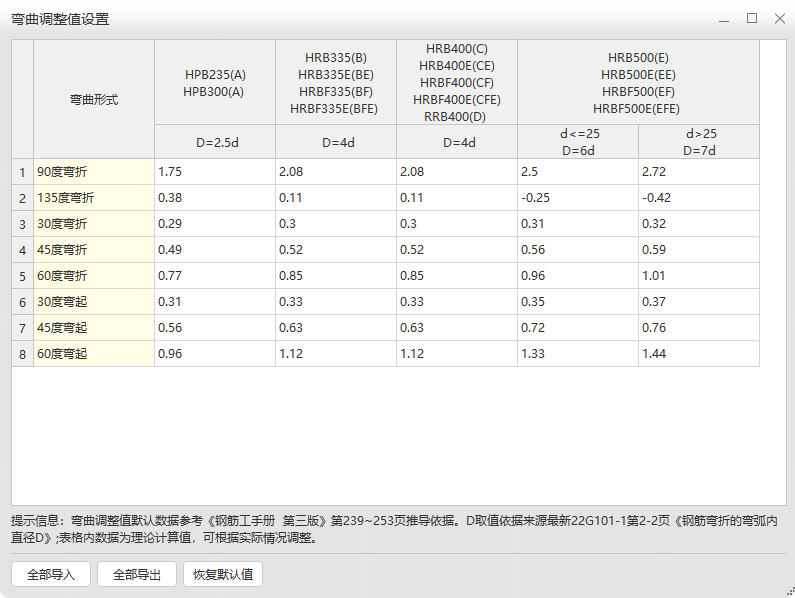Screen dimensions: 795x598
Task: Click the HRB400(C) group column header
Action: click(x=457, y=83)
